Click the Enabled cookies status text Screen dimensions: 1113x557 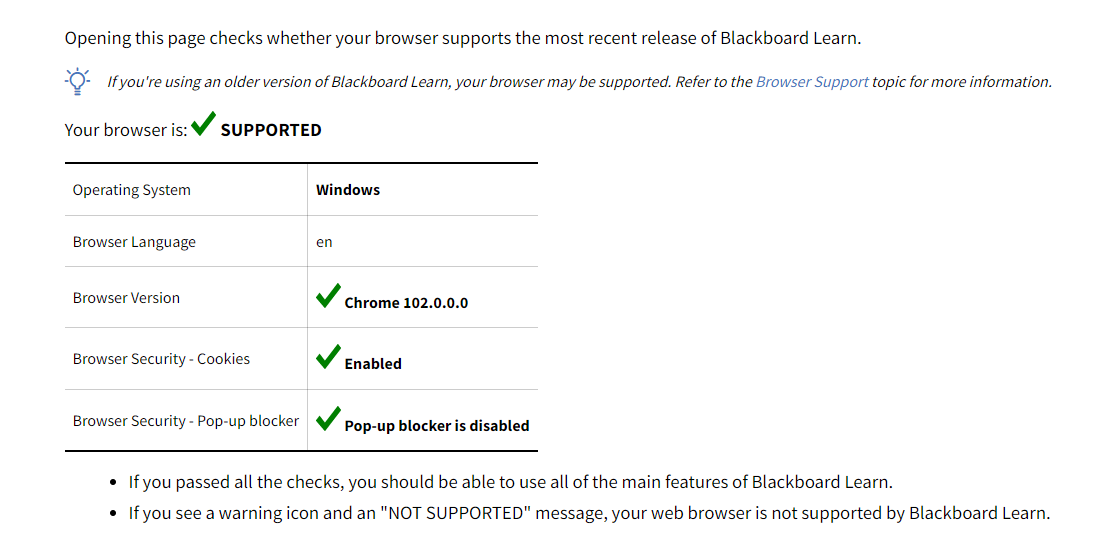pos(373,364)
